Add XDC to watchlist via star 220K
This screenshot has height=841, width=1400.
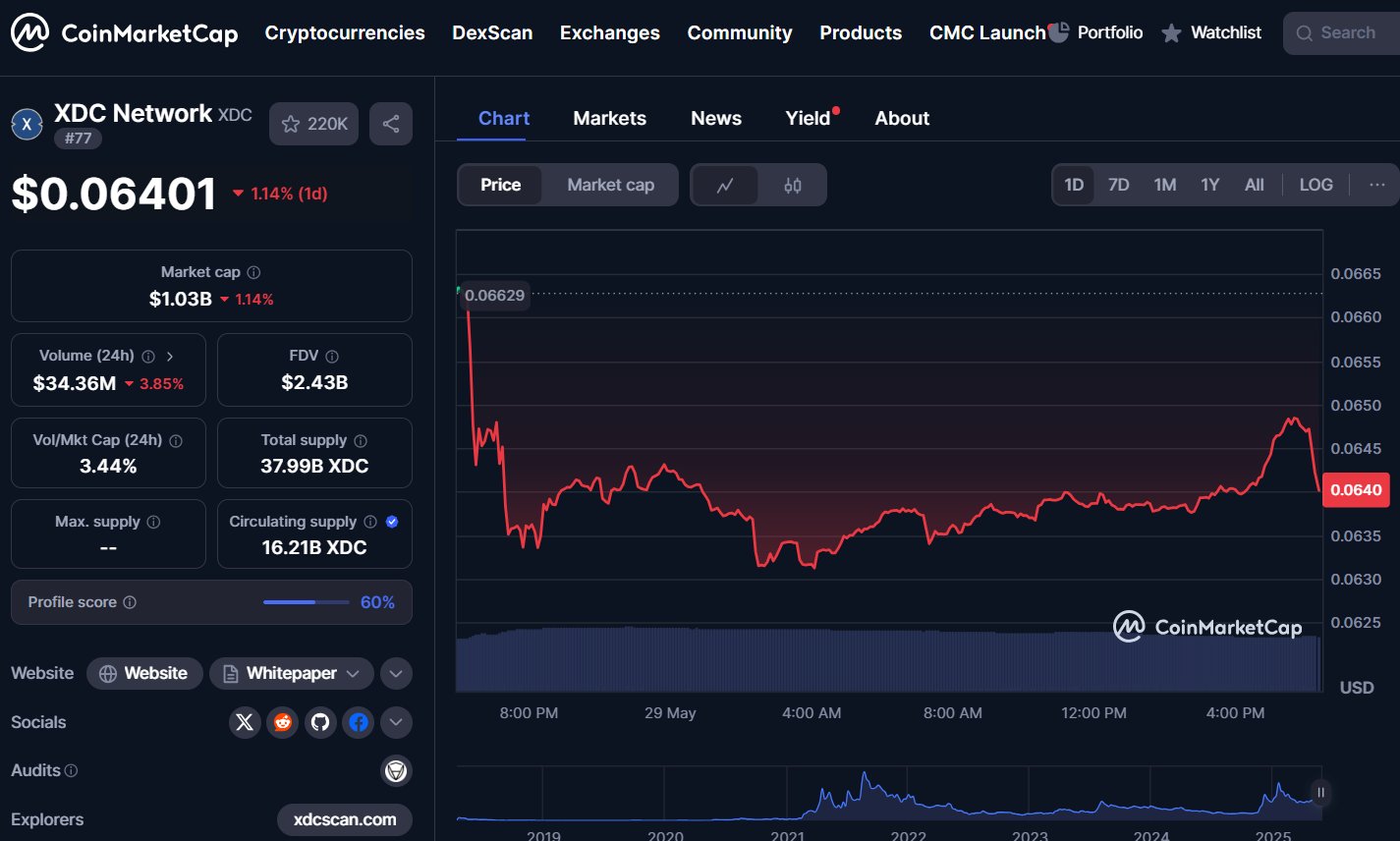point(314,124)
